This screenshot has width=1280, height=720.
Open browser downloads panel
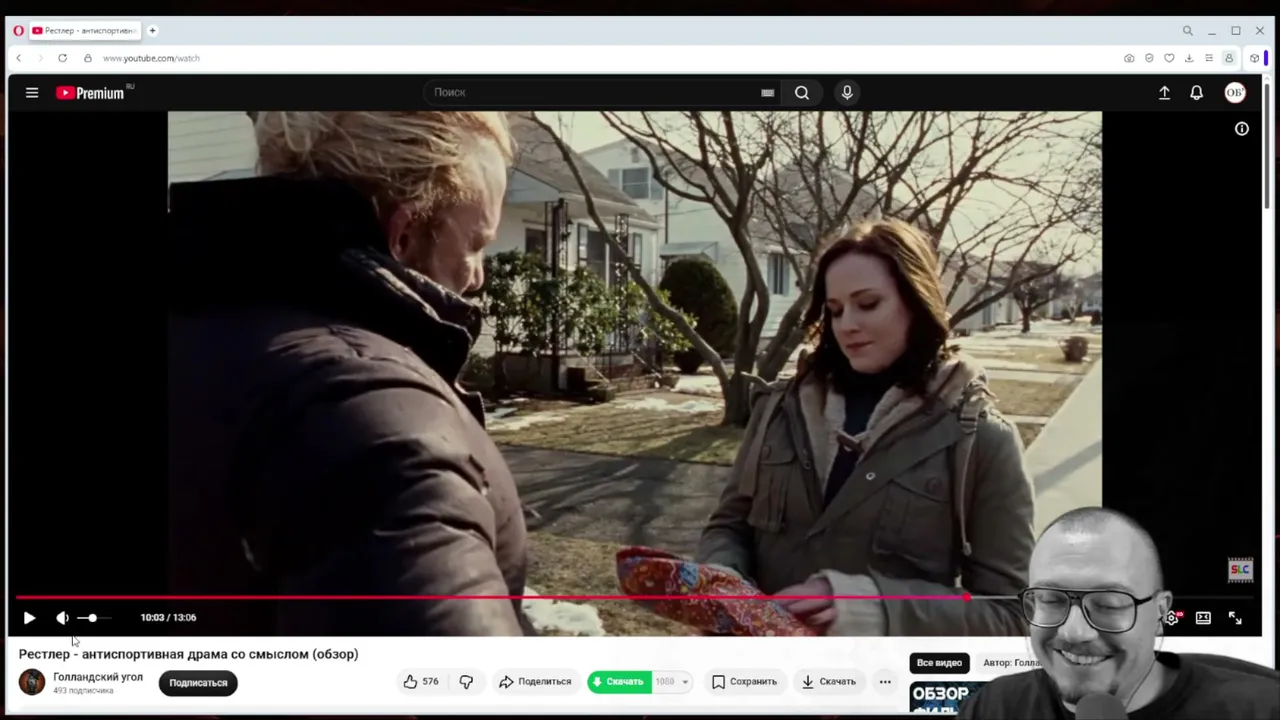pyautogui.click(x=1189, y=58)
